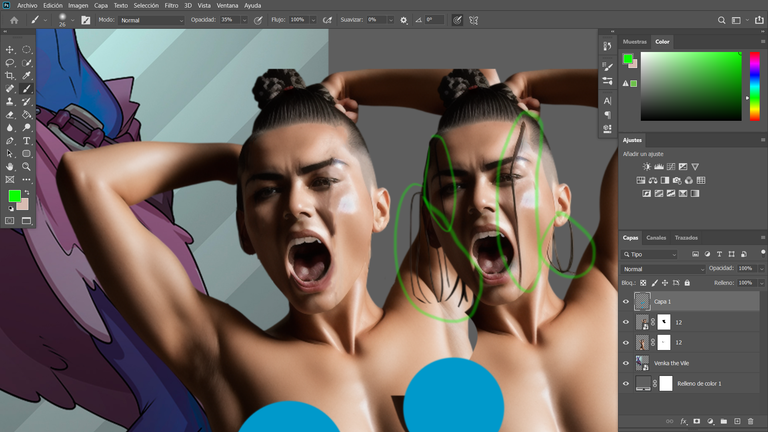Open the Flujo 100% dropdown arrow

click(x=313, y=20)
